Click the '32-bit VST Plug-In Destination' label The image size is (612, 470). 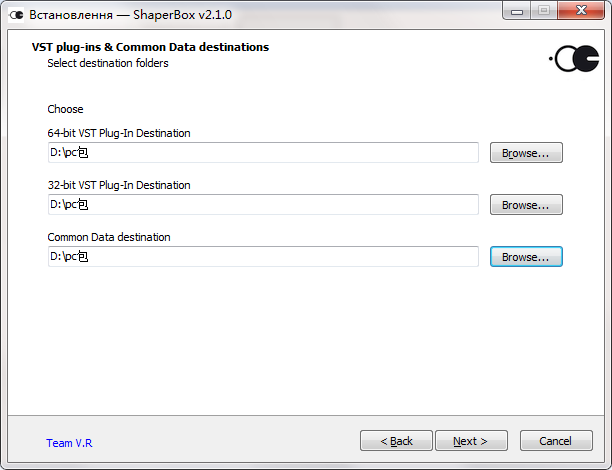[x=119, y=185]
